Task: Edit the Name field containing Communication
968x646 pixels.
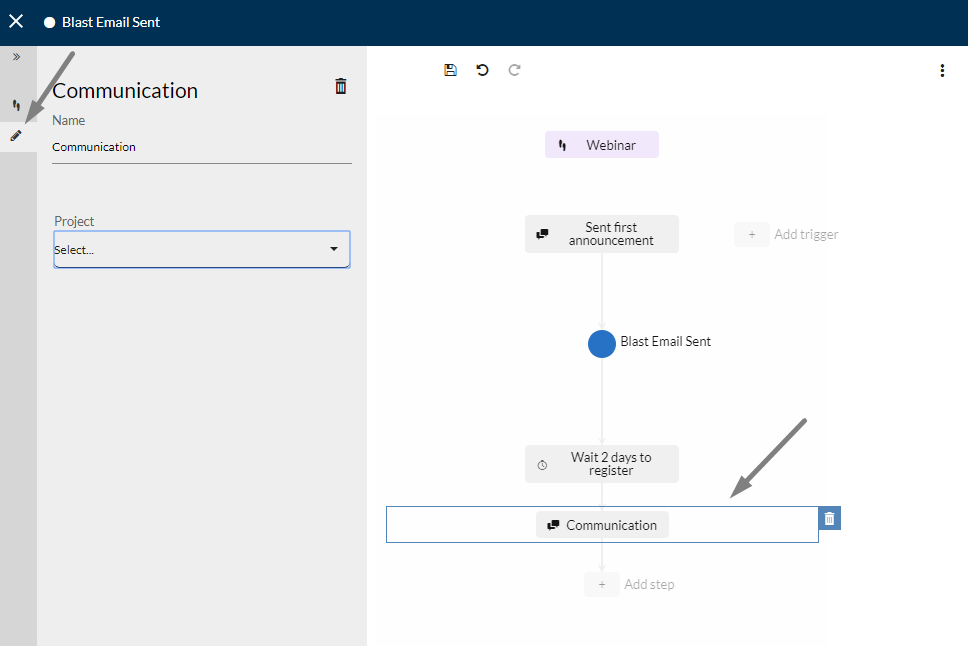Action: pyautogui.click(x=202, y=147)
